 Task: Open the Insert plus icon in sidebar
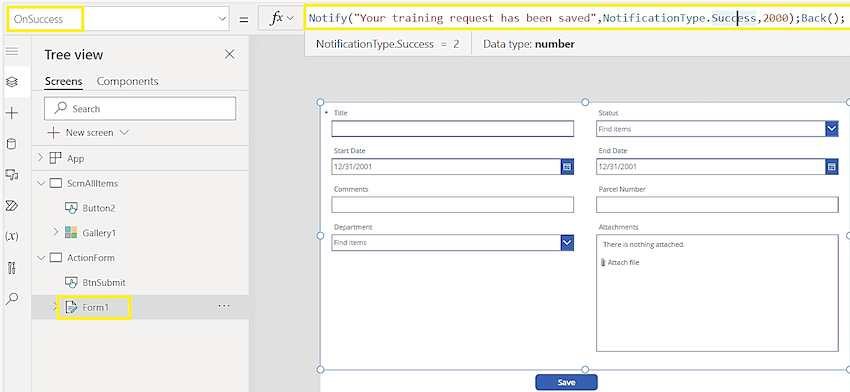tap(12, 113)
